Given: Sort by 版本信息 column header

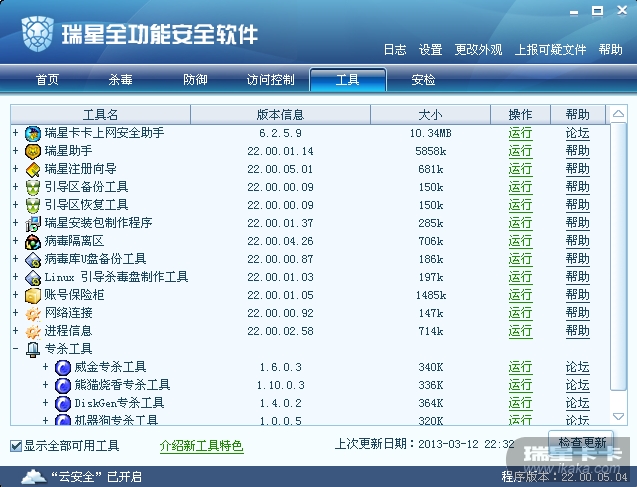Looking at the screenshot, I should 280,115.
